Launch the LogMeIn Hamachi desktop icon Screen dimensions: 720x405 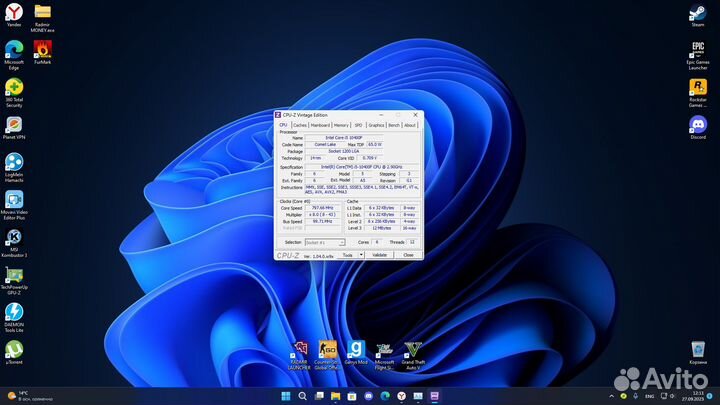[14, 168]
